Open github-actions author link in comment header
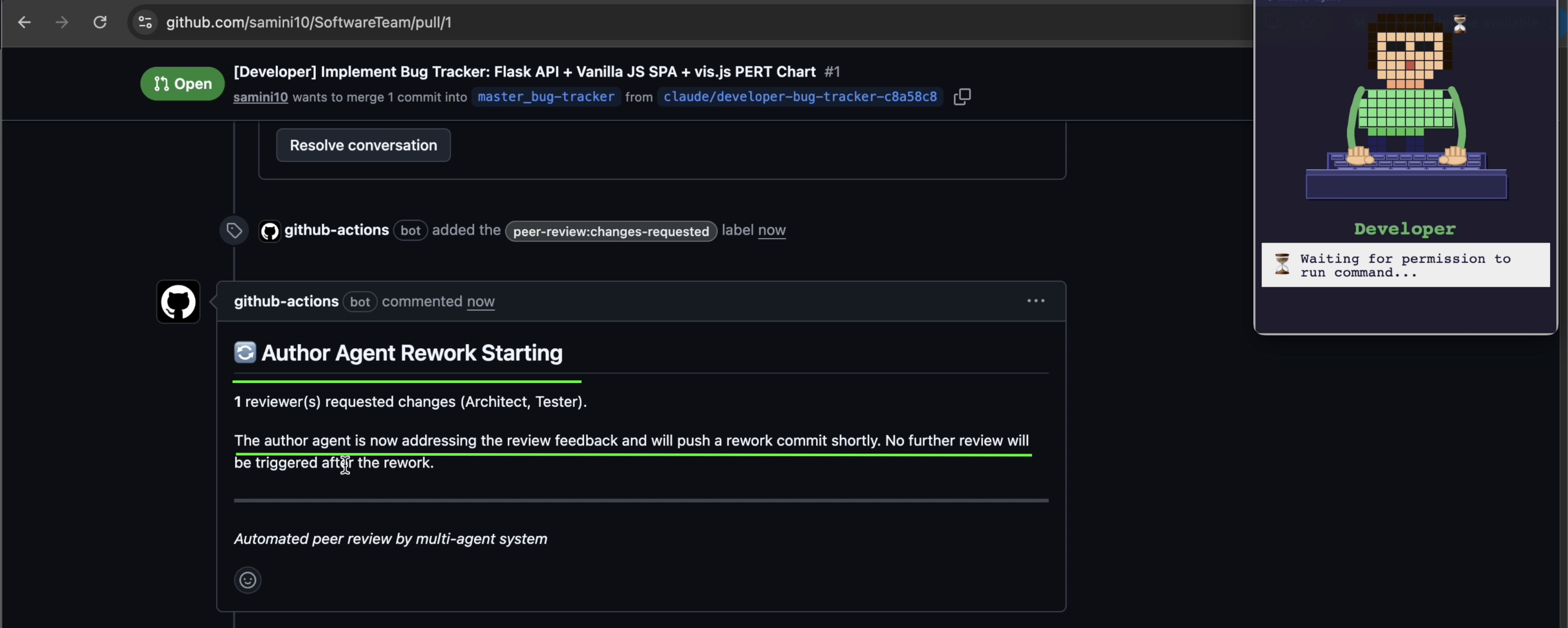1568x628 pixels. coord(286,301)
